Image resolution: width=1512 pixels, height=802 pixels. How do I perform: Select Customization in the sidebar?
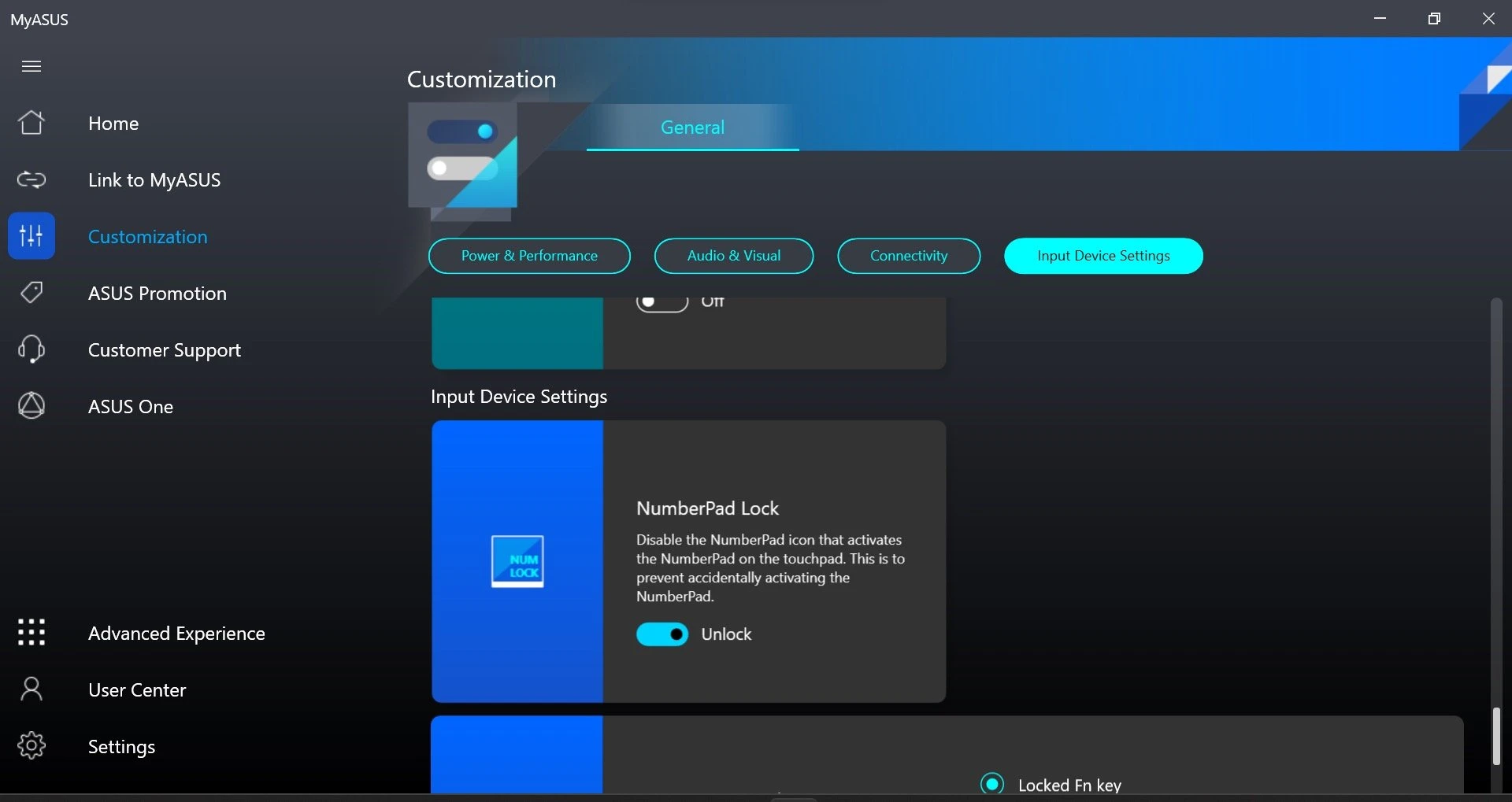click(148, 237)
